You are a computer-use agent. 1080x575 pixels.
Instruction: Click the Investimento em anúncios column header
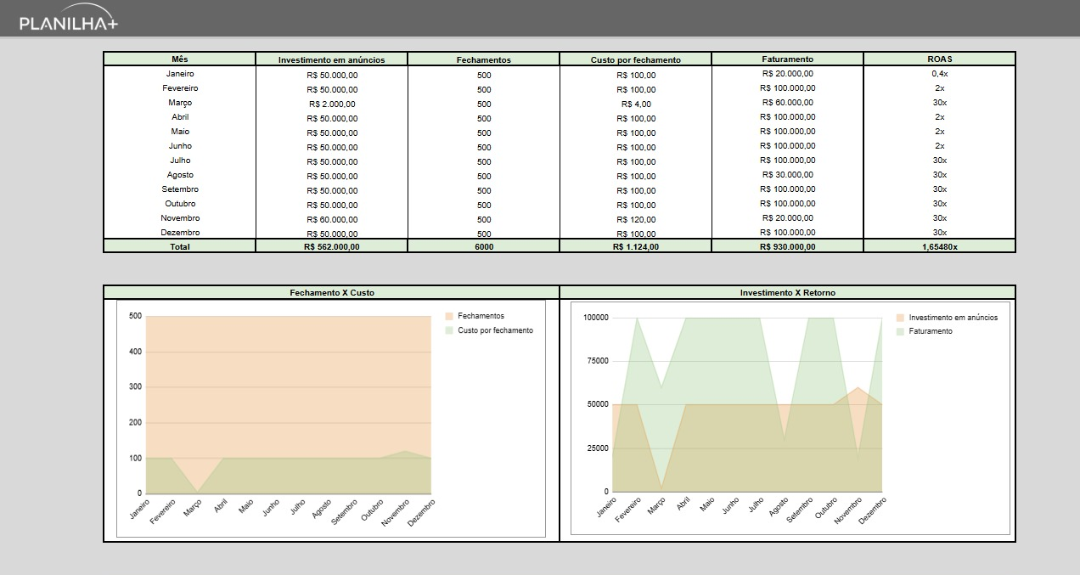(331, 60)
